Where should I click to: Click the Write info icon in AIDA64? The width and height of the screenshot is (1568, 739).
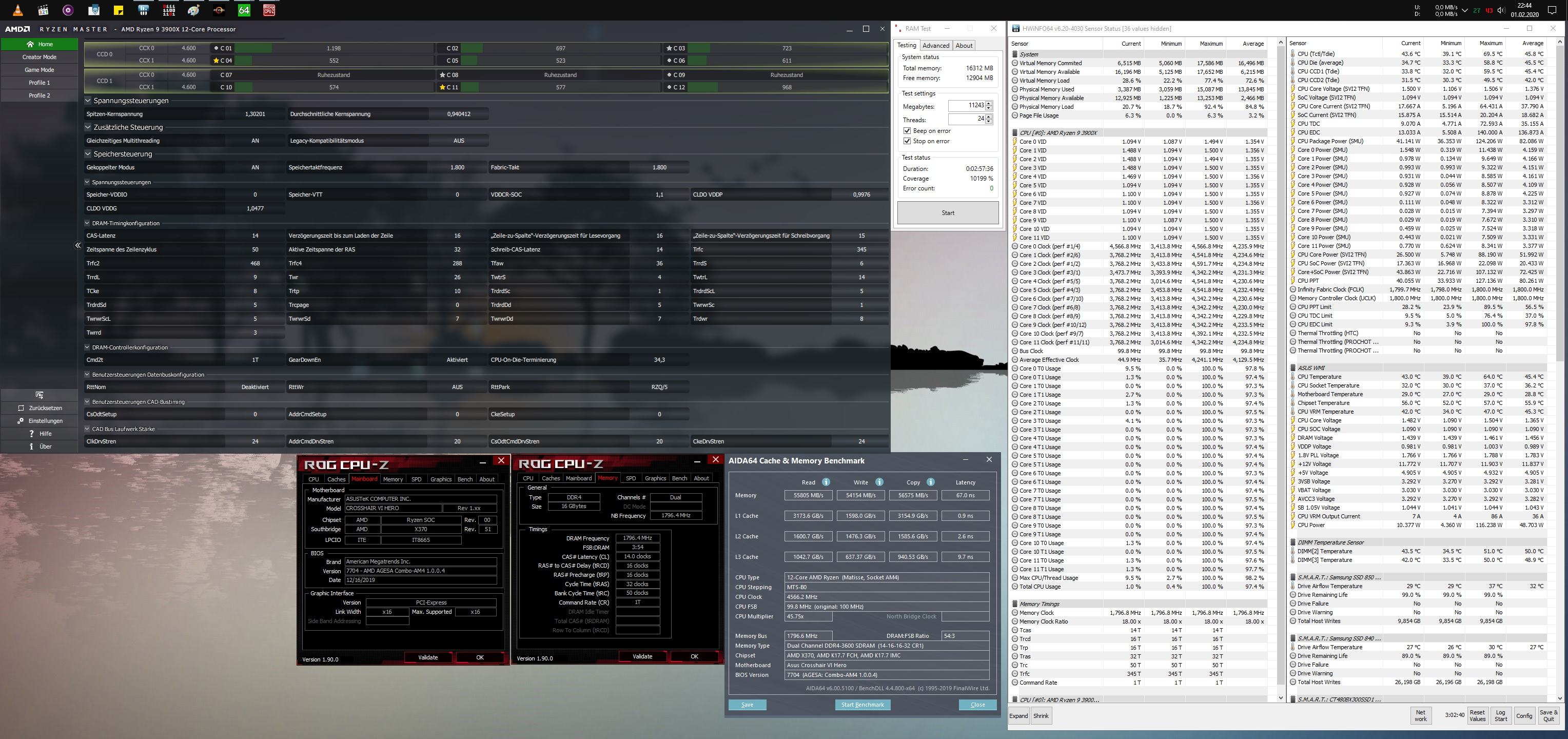[x=879, y=482]
